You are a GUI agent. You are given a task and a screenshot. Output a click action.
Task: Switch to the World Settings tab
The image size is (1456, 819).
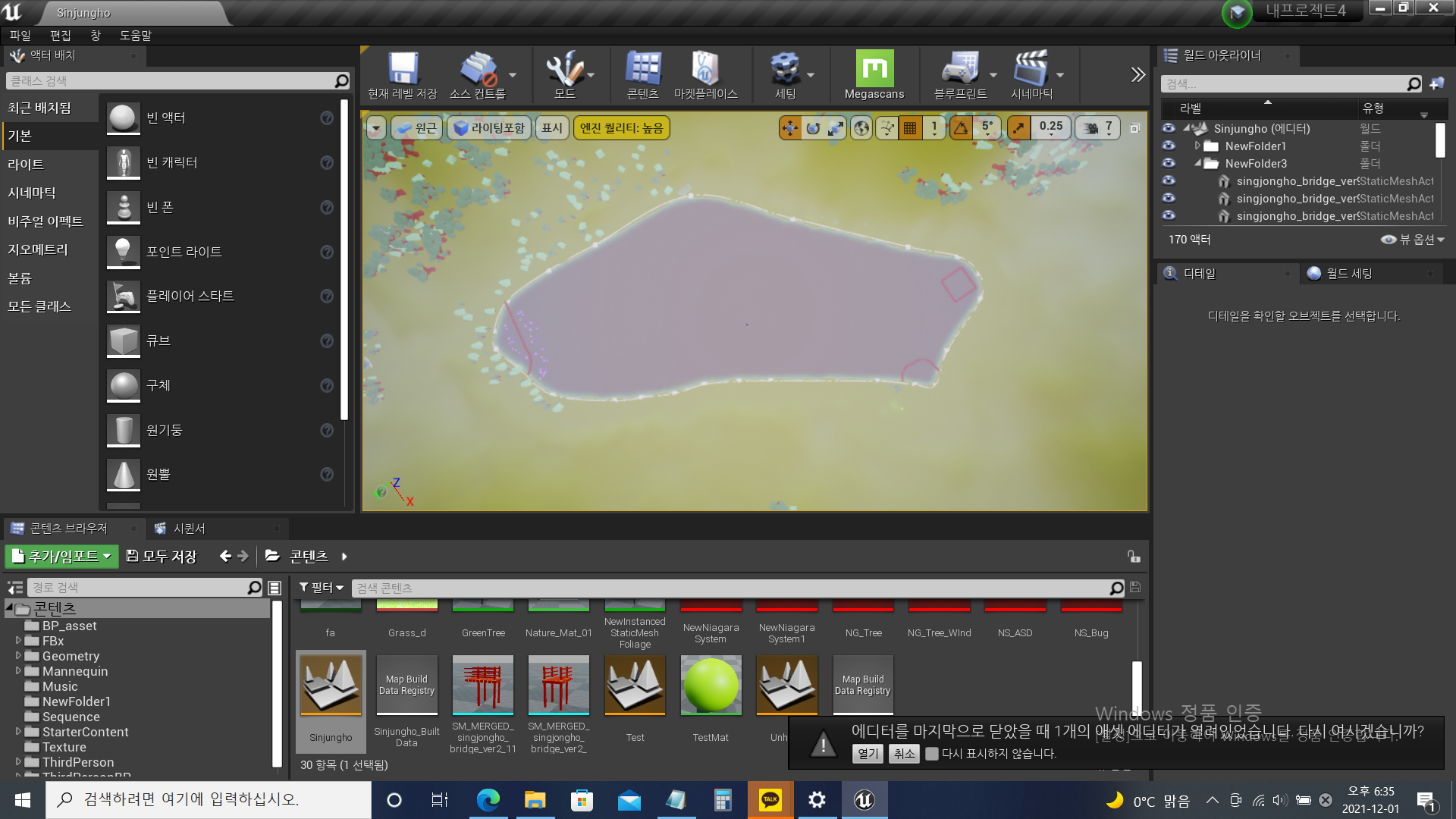point(1348,274)
